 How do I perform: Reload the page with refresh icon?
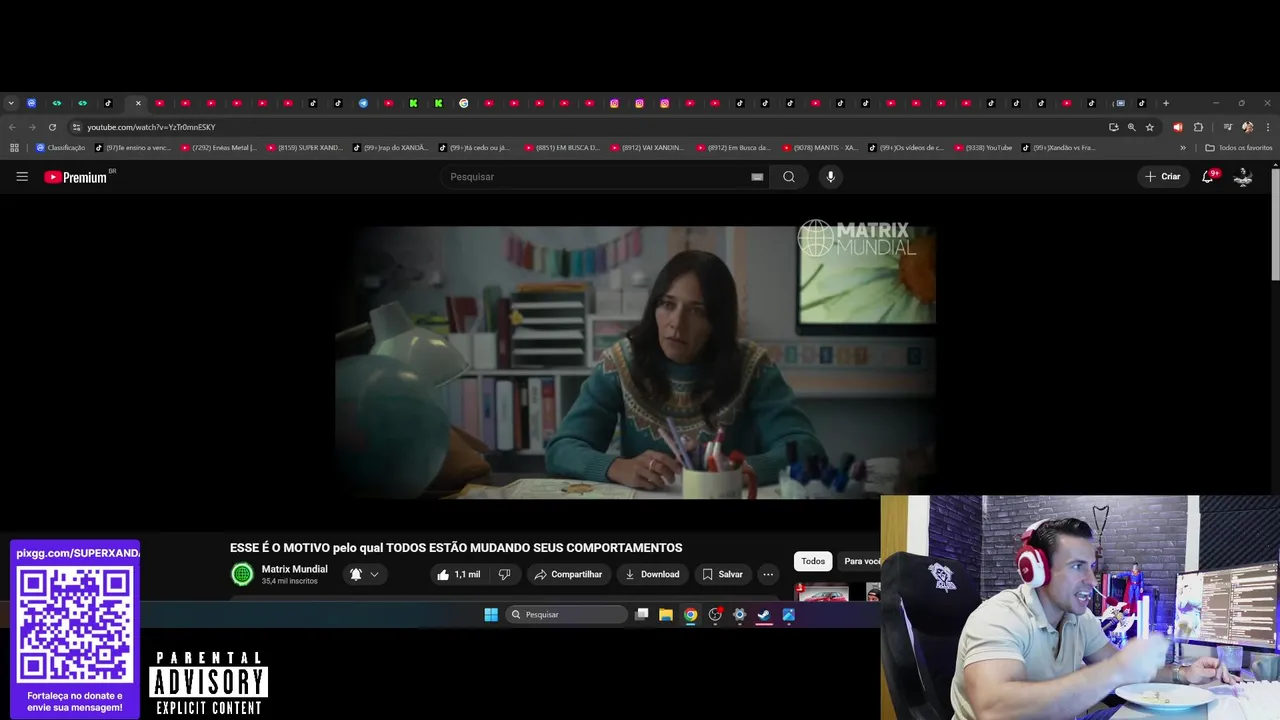[52, 128]
